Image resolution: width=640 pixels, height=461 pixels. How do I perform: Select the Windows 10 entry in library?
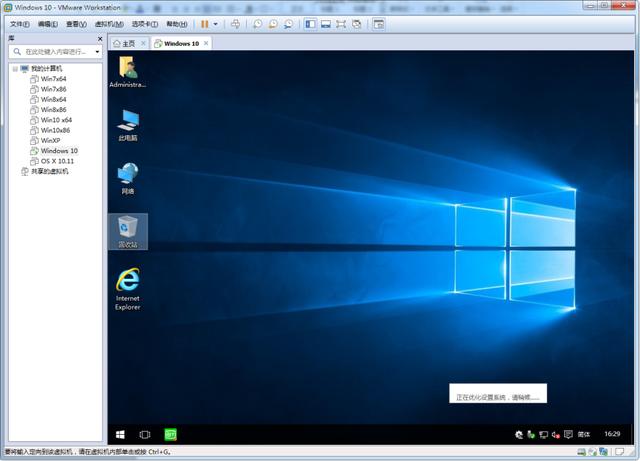click(59, 151)
